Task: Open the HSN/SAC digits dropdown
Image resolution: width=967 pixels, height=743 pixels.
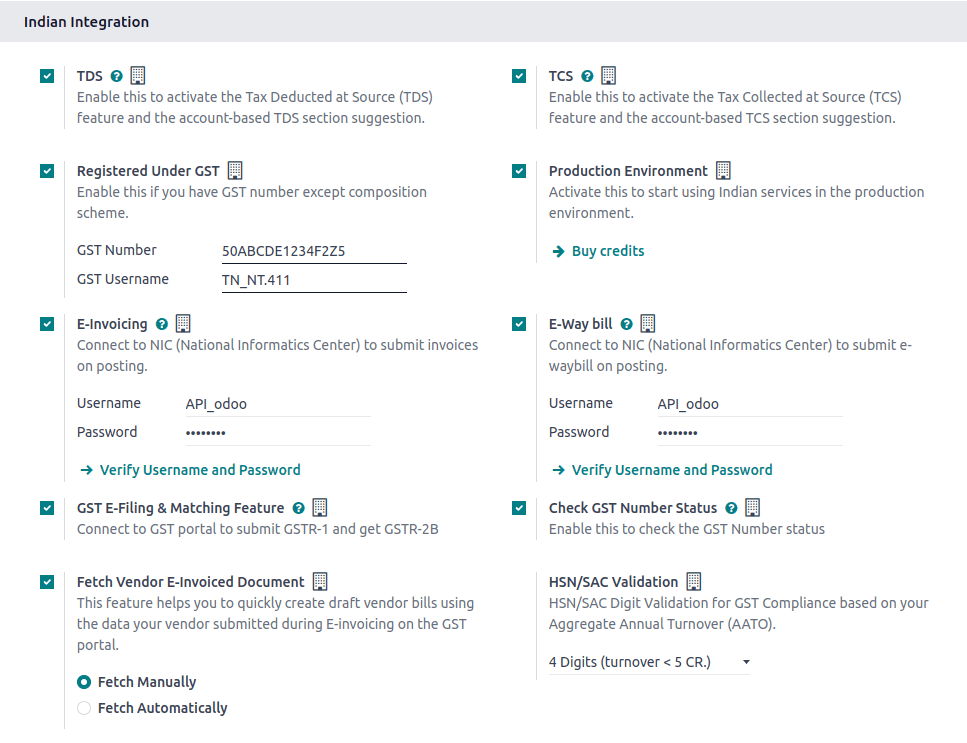Action: [649, 662]
